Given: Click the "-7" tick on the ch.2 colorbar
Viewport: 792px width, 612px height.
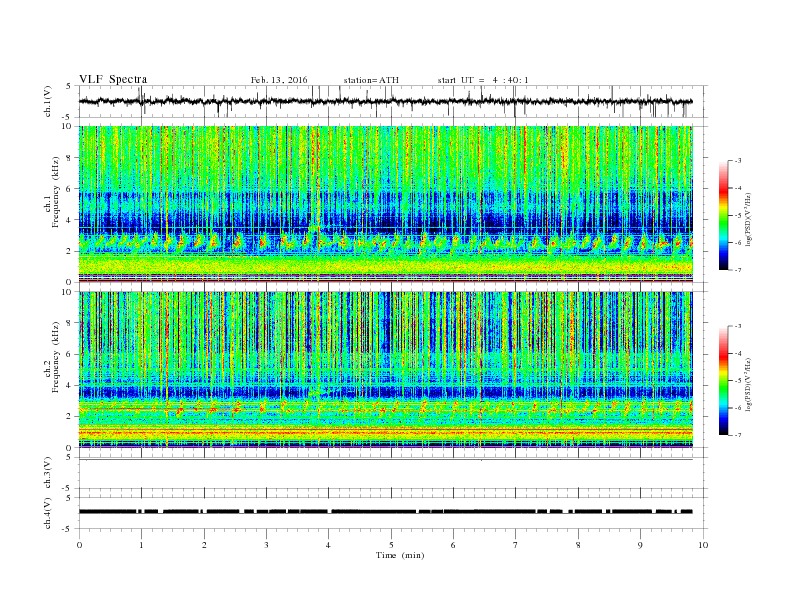Looking at the screenshot, I should coord(738,435).
